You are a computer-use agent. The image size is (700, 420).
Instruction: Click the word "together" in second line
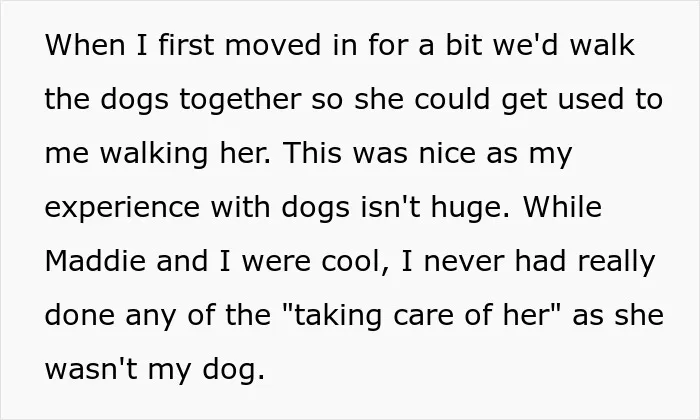pos(240,99)
